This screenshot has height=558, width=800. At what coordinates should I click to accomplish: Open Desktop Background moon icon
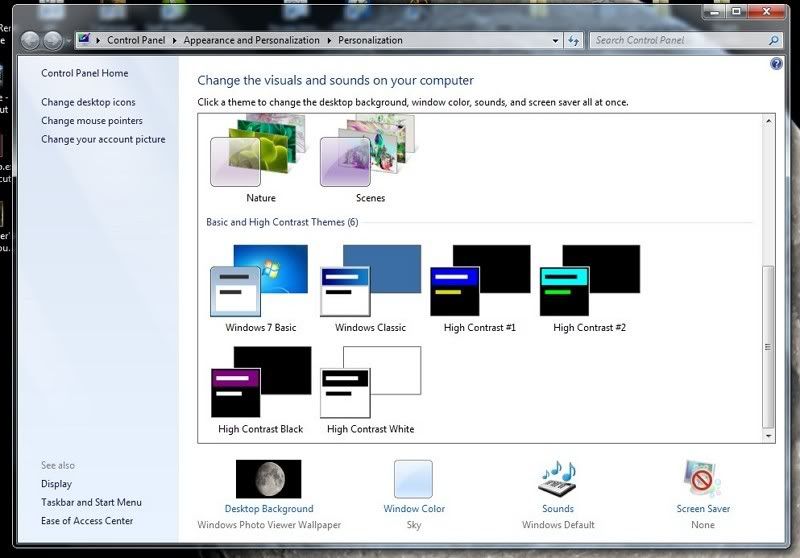point(268,479)
